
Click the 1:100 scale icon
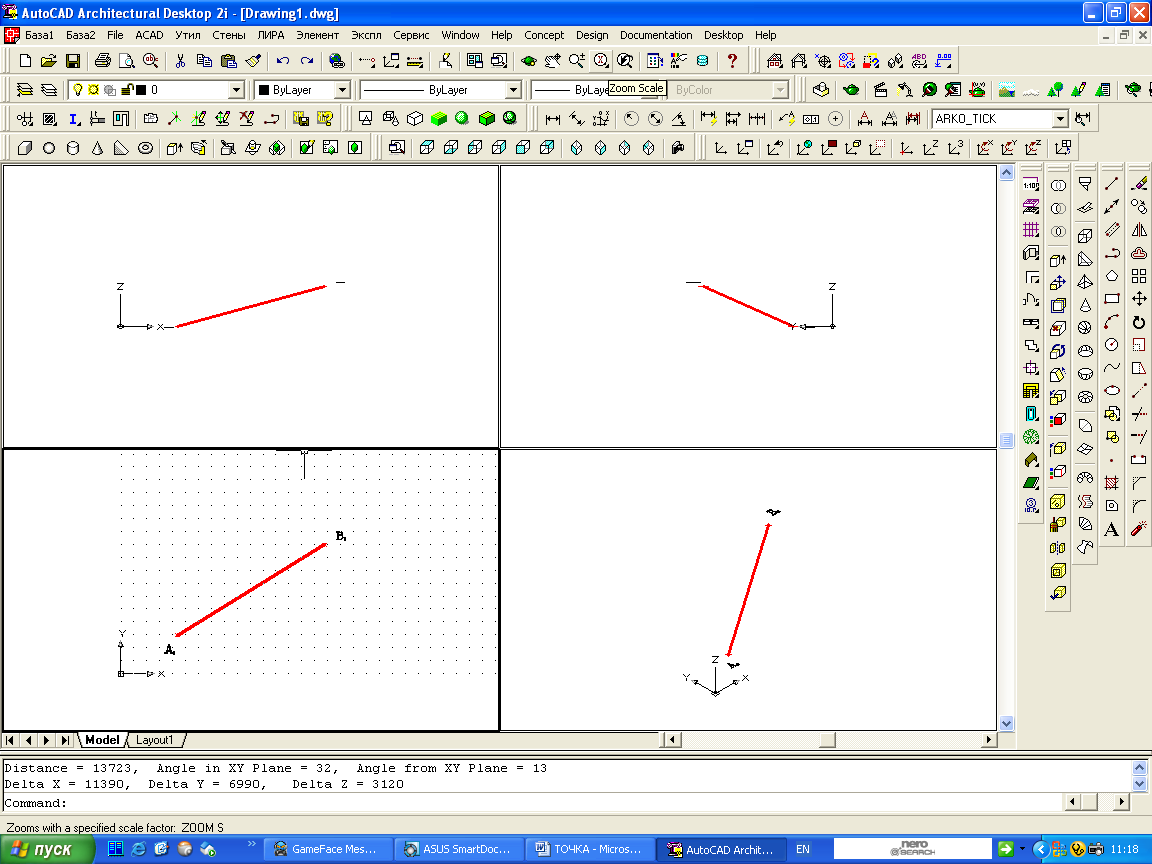[x=1031, y=184]
